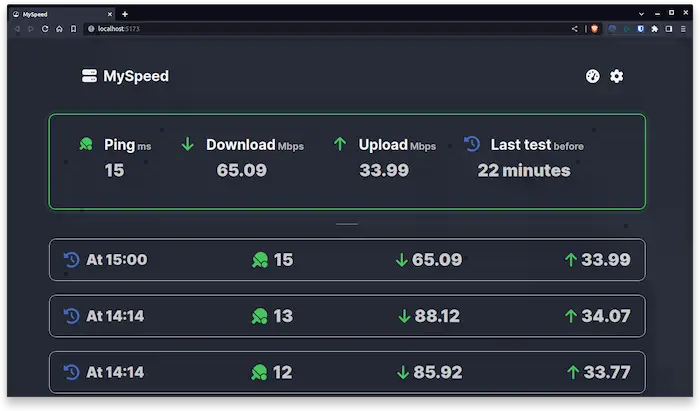700x411 pixels.
Task: Click the download arrow beside 85.92
Action: pos(403,372)
